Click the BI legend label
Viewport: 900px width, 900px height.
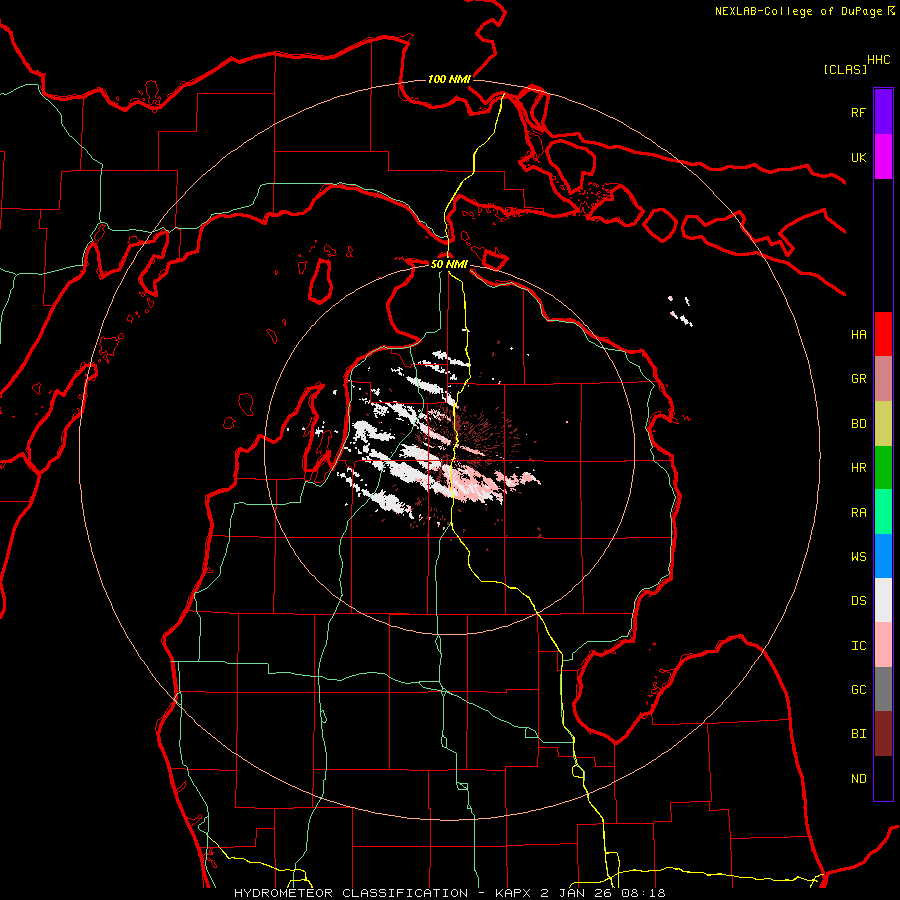click(858, 734)
